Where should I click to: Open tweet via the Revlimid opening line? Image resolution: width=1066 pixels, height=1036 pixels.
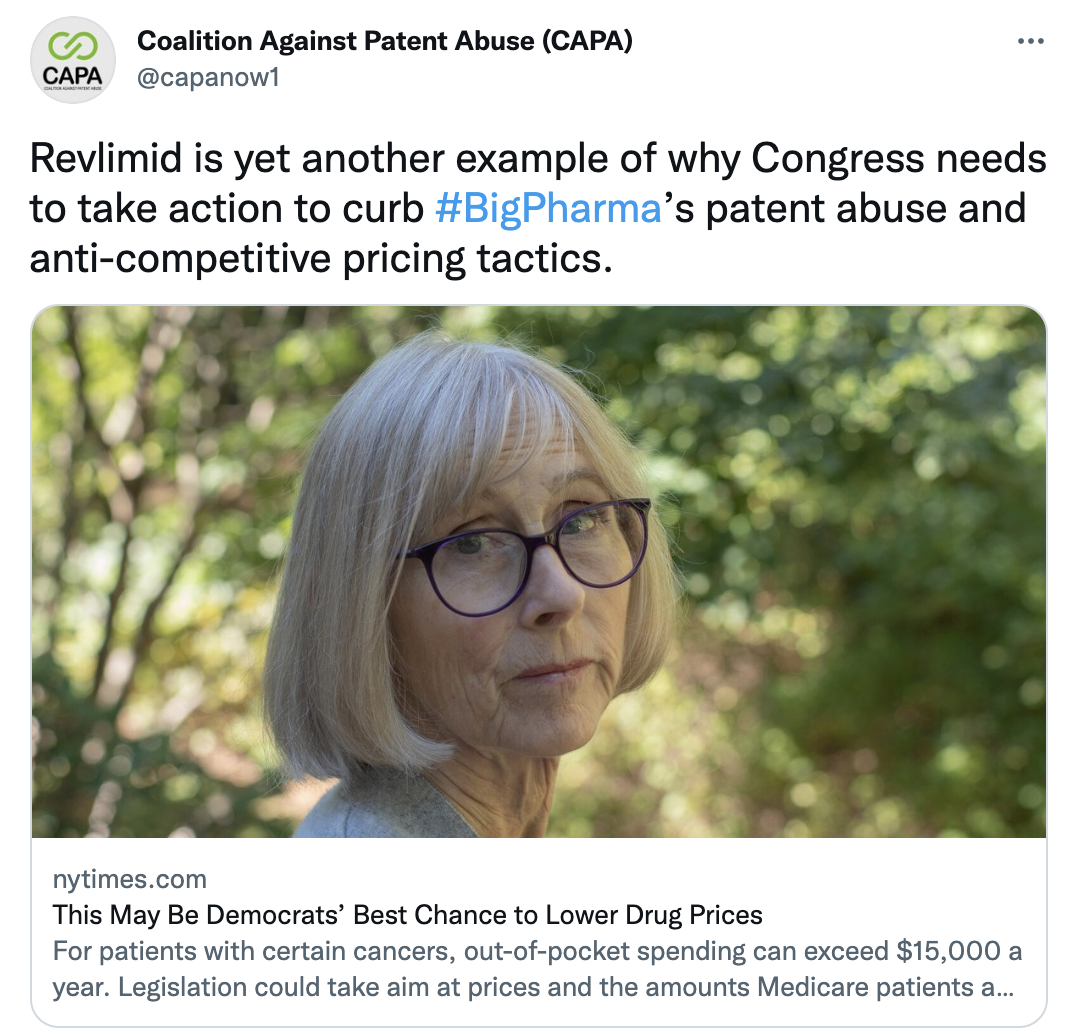point(538,158)
